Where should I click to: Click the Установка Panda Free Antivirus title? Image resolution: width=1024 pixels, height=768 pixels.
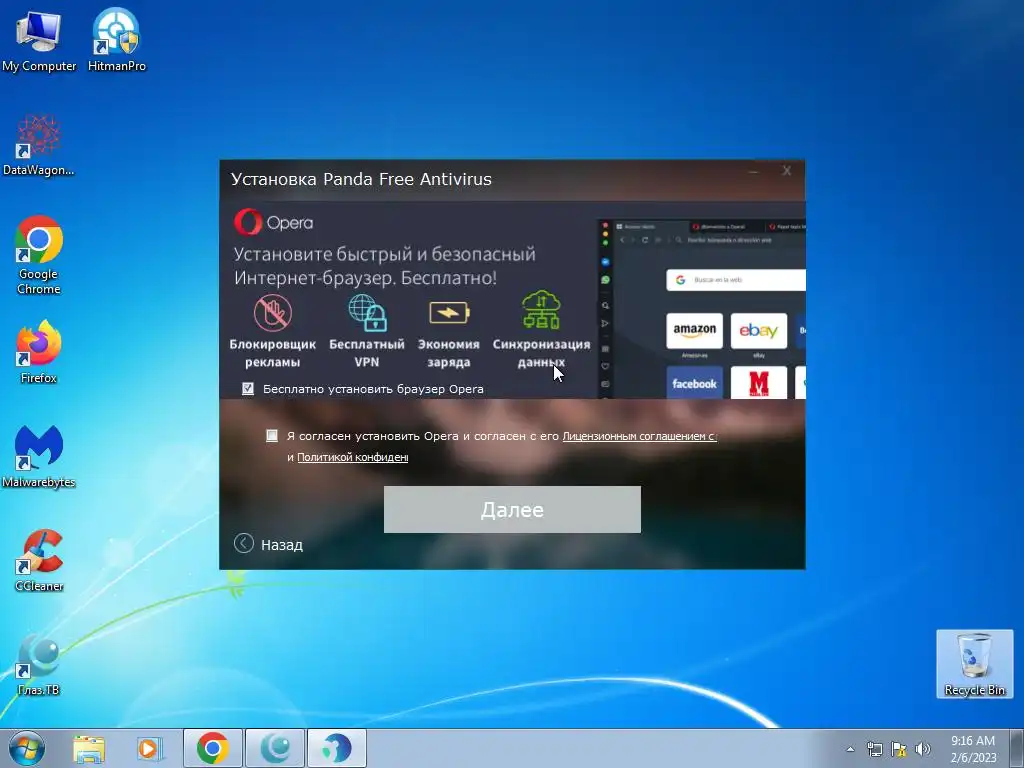[x=361, y=179]
